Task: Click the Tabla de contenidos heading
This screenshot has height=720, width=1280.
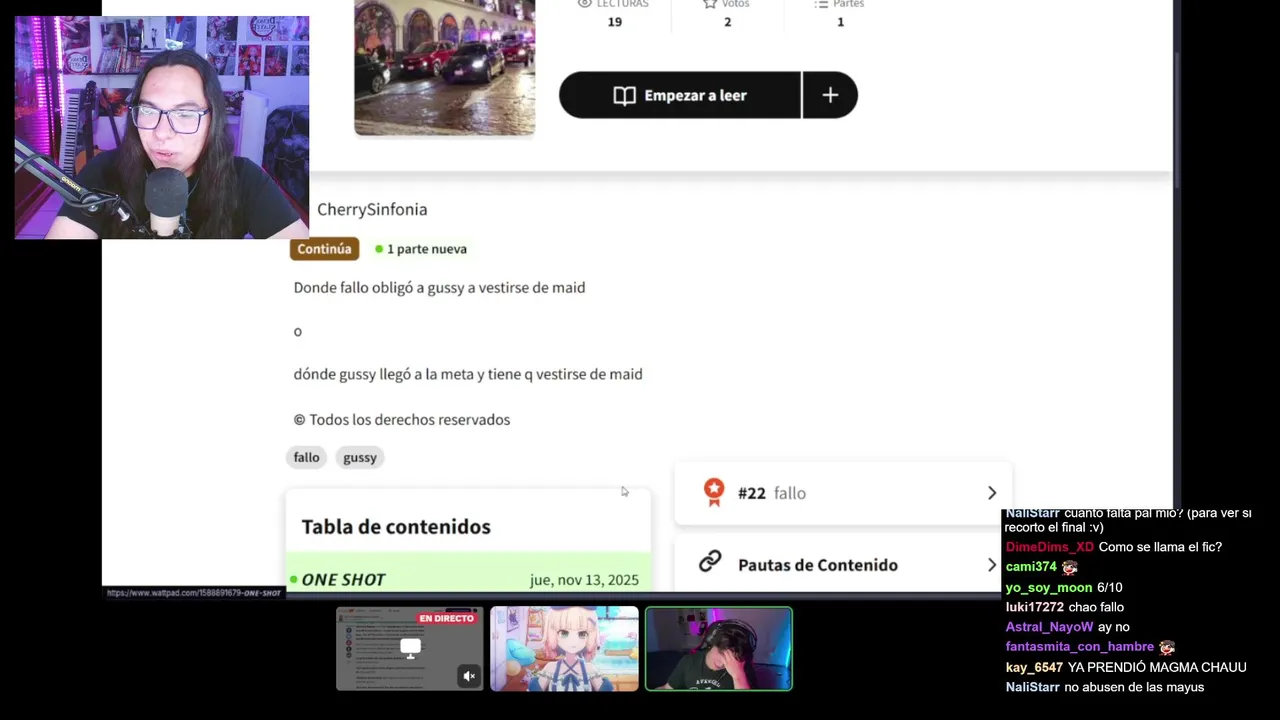Action: [396, 527]
